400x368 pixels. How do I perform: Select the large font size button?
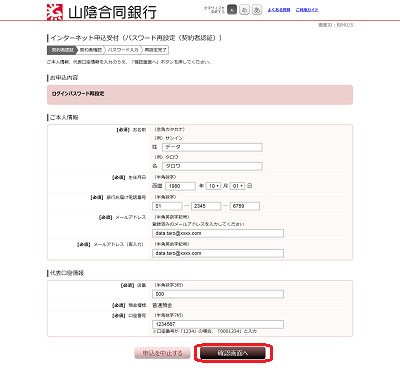click(257, 10)
